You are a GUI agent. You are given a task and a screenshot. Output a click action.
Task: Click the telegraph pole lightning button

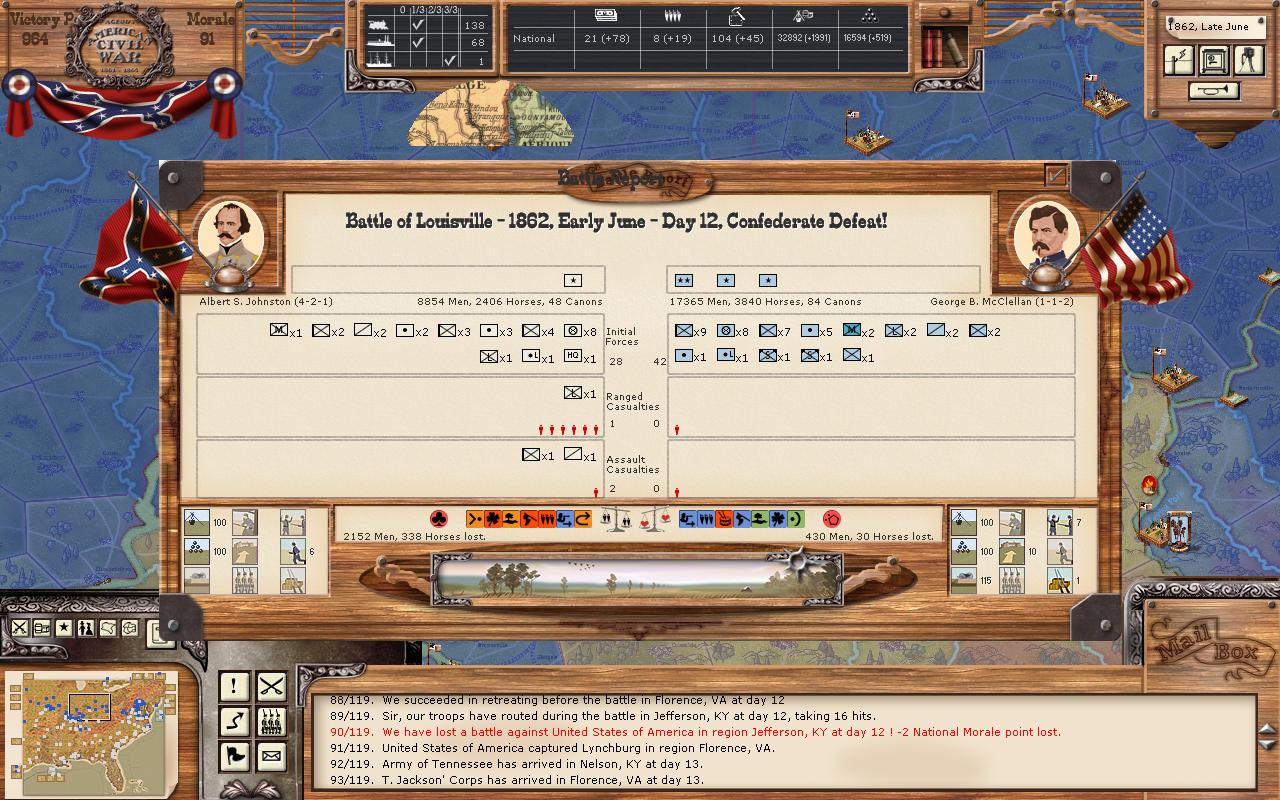point(1180,61)
